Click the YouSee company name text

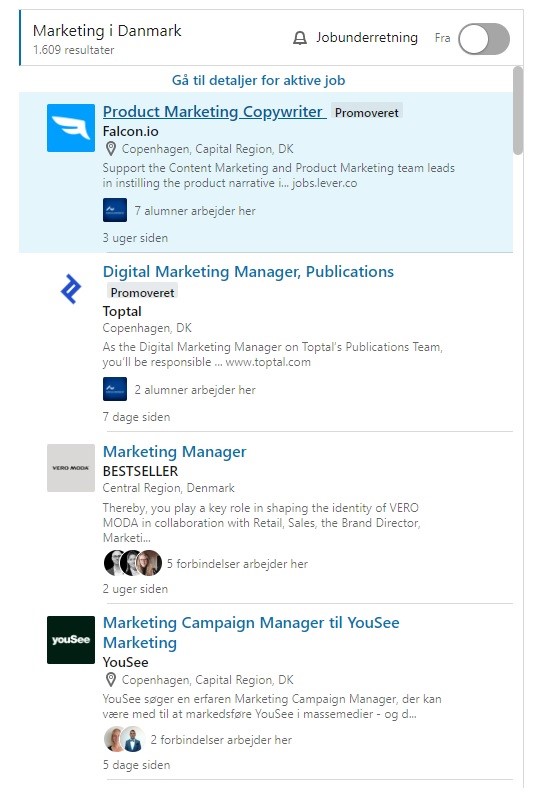click(125, 662)
